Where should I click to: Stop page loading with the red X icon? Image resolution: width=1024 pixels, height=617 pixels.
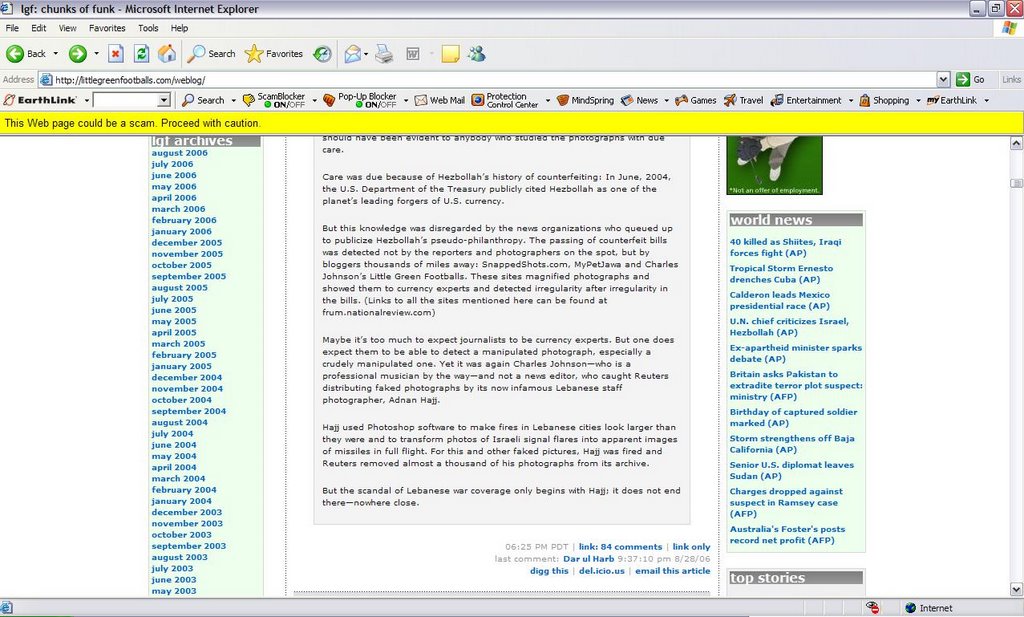click(116, 54)
